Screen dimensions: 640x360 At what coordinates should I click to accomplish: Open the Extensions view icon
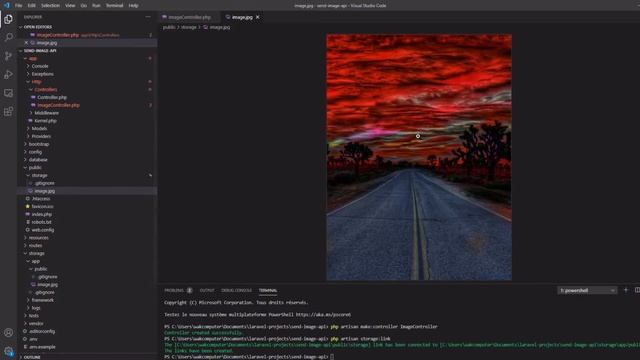[8, 111]
